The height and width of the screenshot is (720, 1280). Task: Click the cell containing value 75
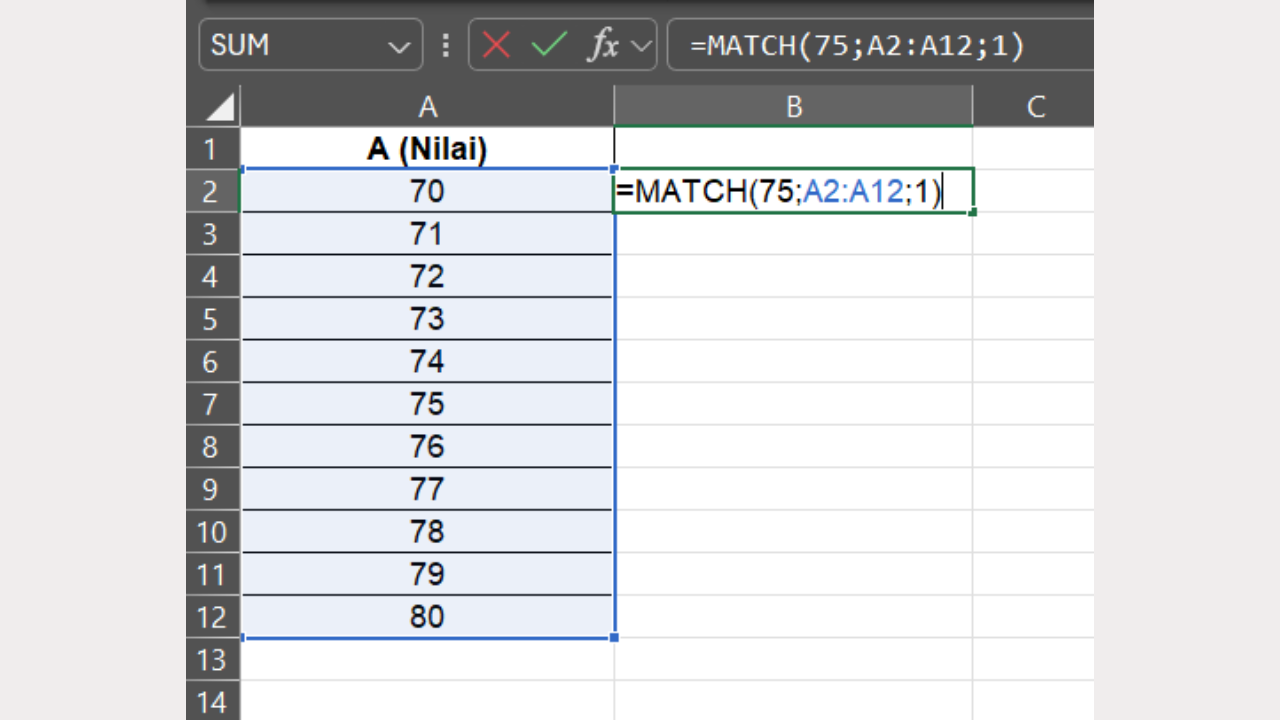pos(427,404)
